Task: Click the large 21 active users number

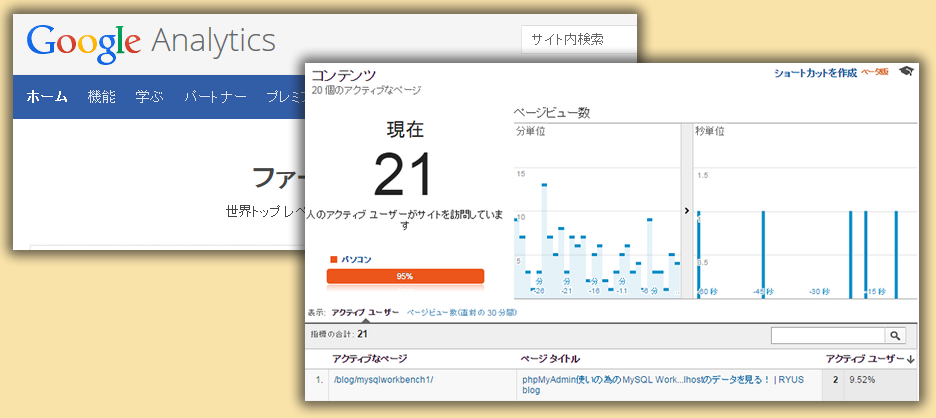Action: pos(403,175)
